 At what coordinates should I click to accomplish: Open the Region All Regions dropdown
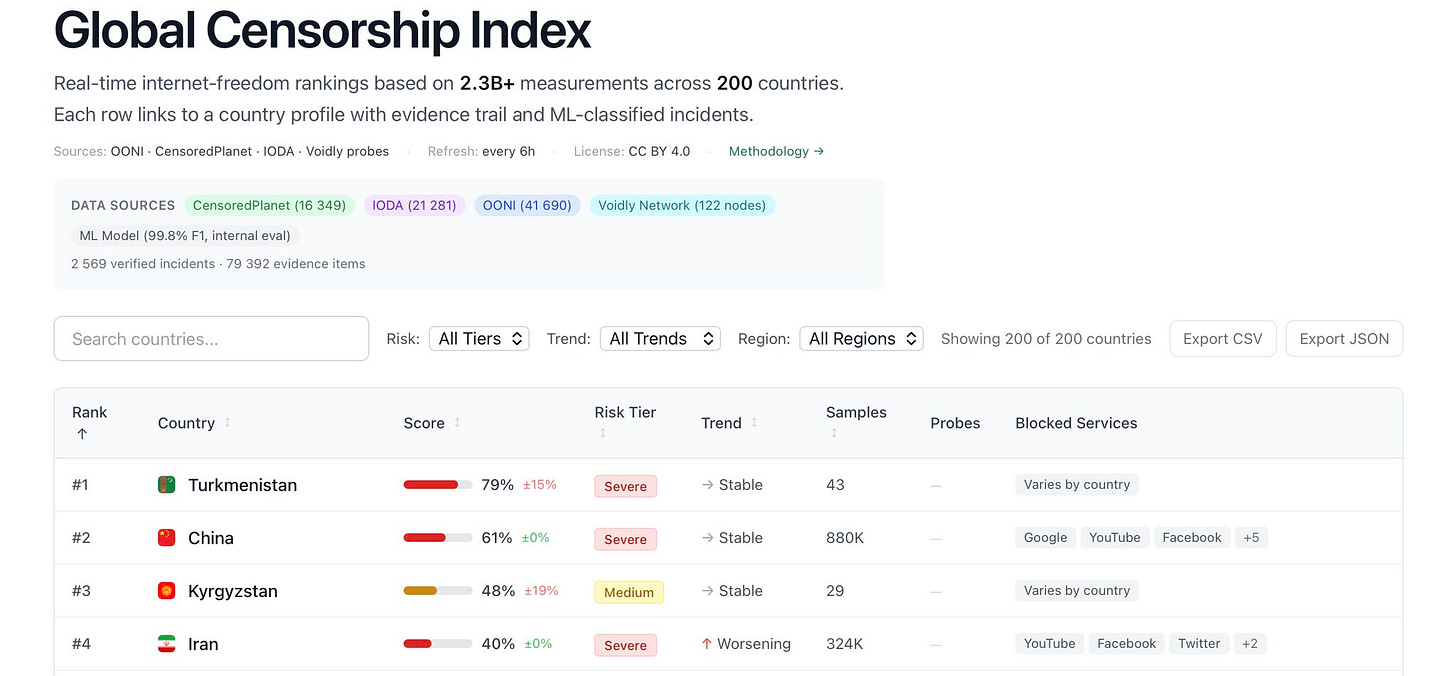(861, 339)
